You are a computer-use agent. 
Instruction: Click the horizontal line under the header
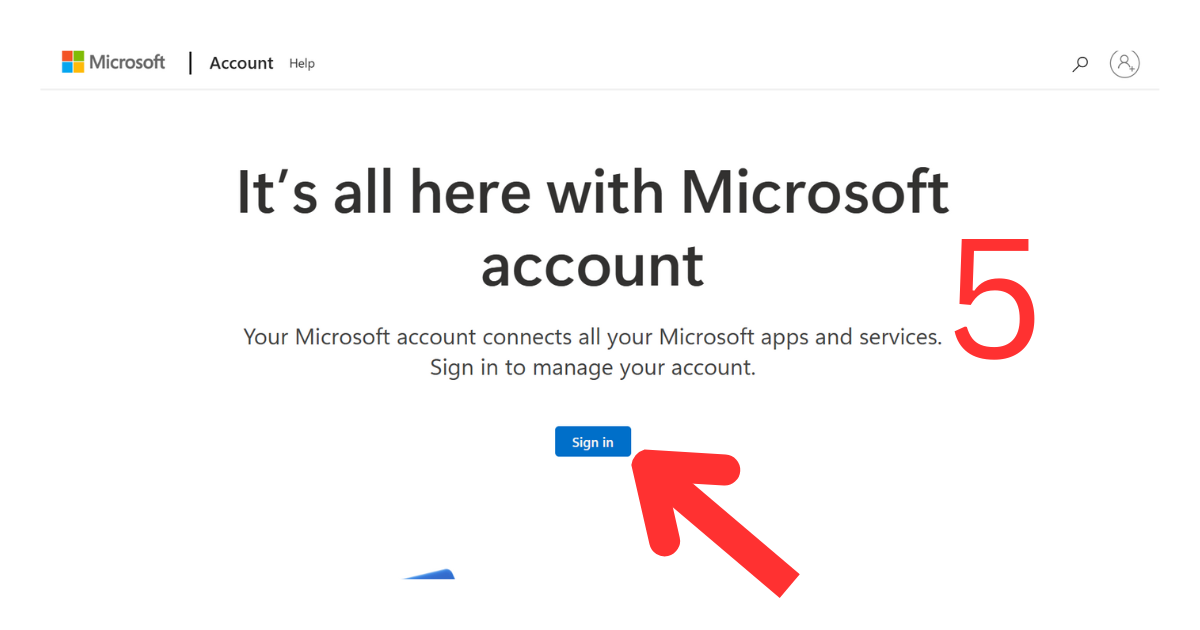(600, 90)
